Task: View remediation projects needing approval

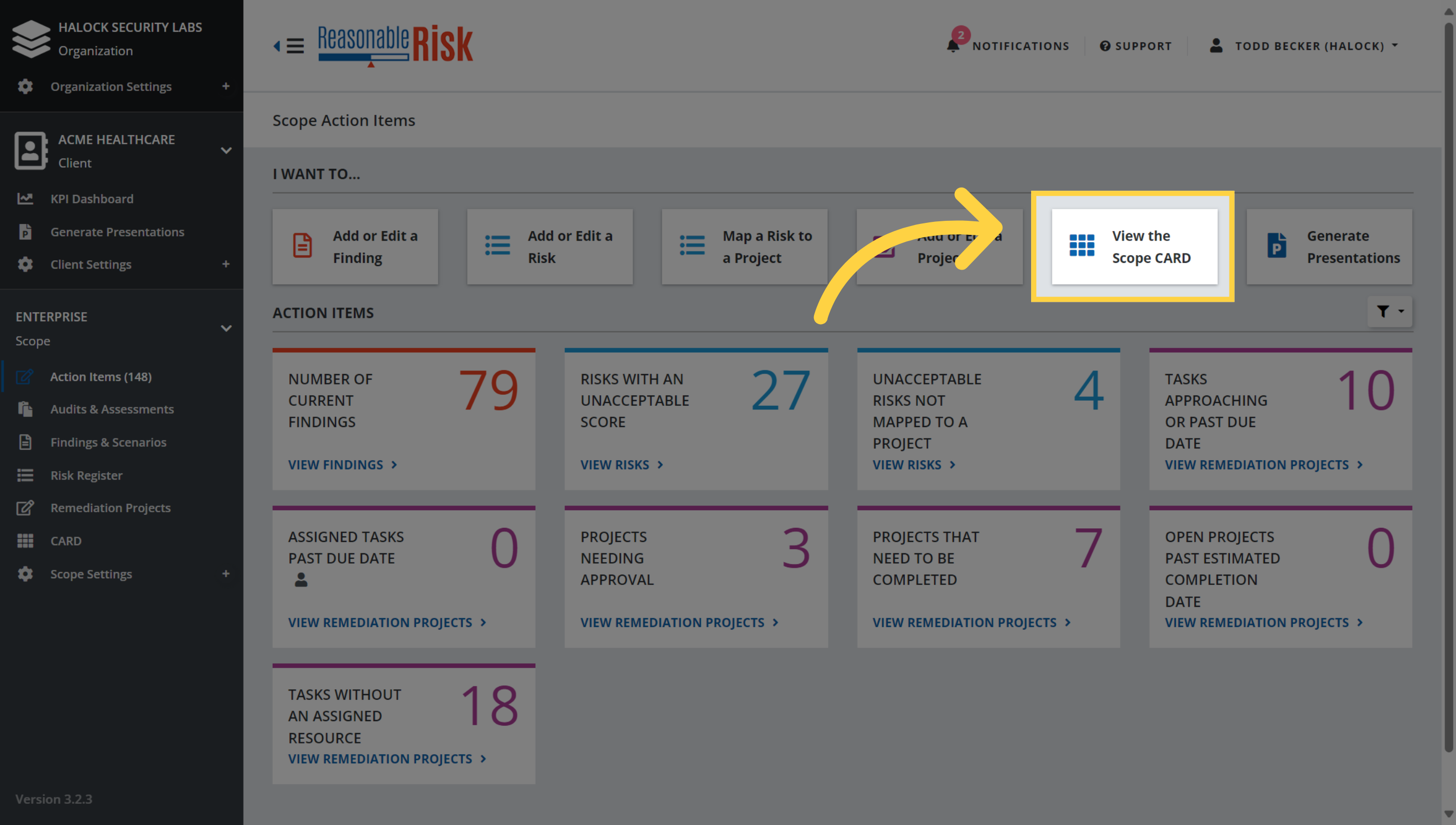Action: coord(679,622)
